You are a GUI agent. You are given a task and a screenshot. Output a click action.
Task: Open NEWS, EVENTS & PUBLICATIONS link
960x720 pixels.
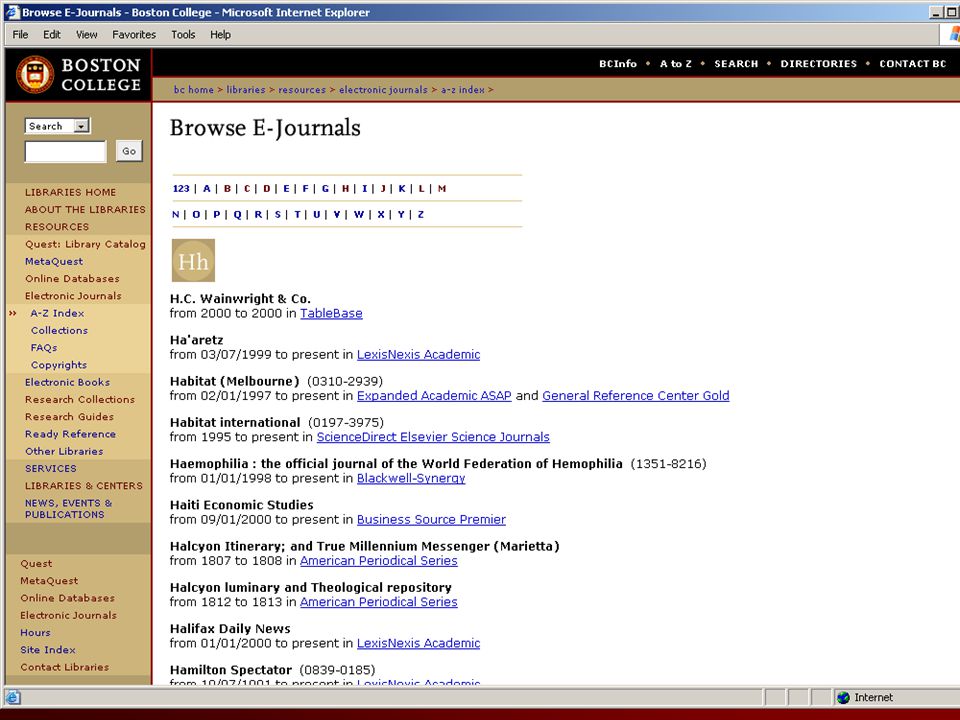coord(69,509)
